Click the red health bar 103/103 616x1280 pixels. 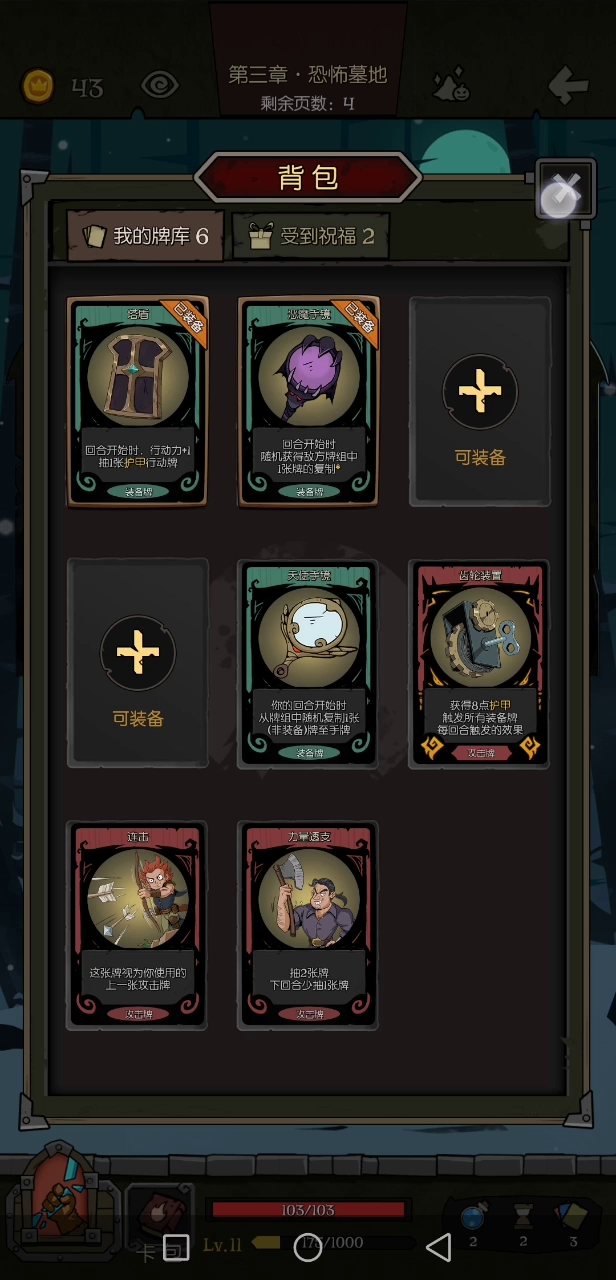tap(308, 1210)
